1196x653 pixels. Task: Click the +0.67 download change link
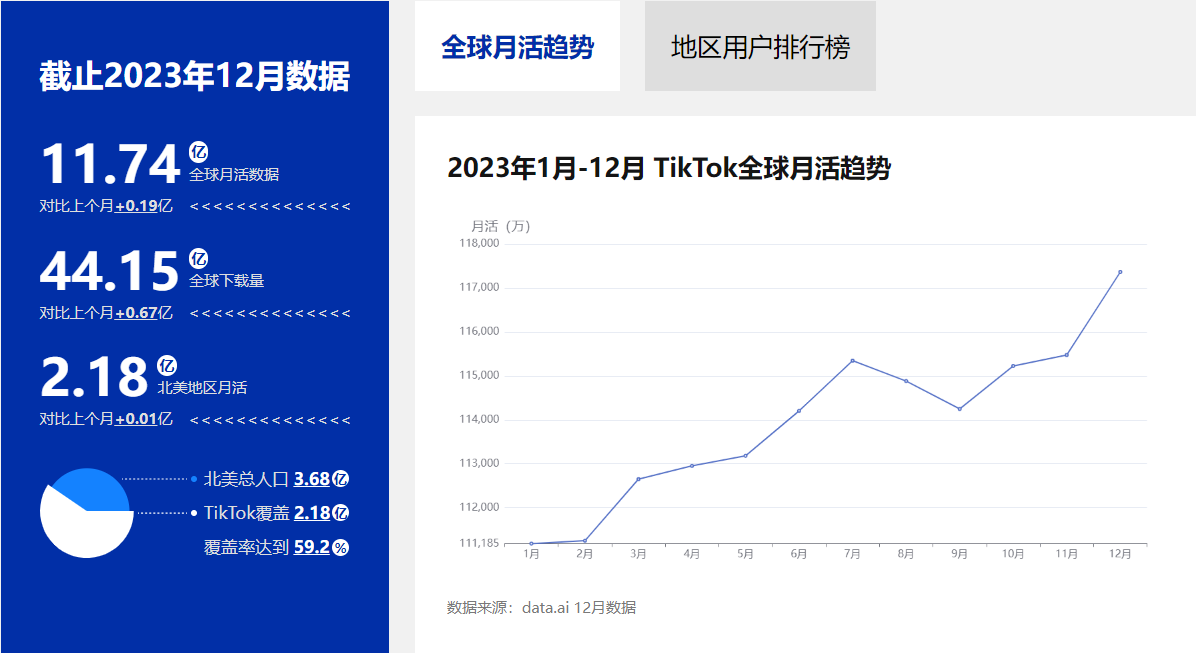coord(136,313)
